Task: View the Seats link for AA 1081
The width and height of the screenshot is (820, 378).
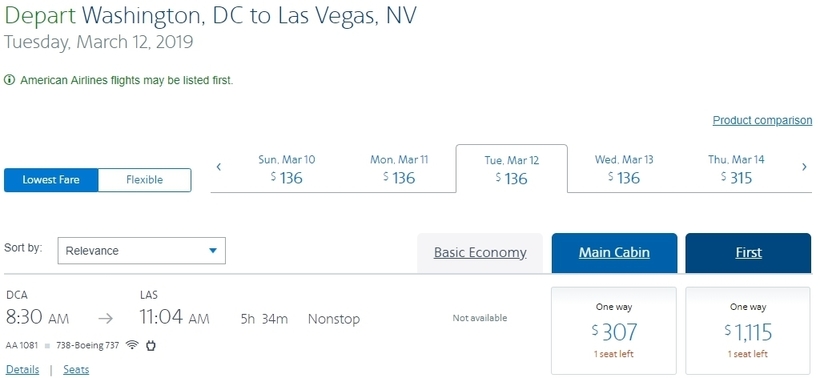Action: click(76, 370)
